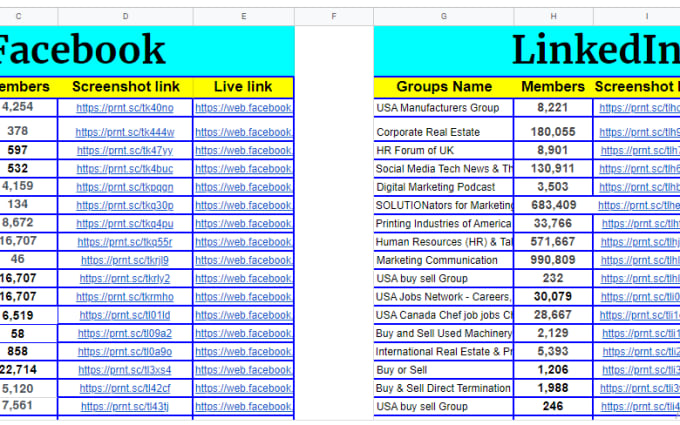Open screenshot link in Marketing Communication row
The height and width of the screenshot is (425, 680).
click(640, 260)
